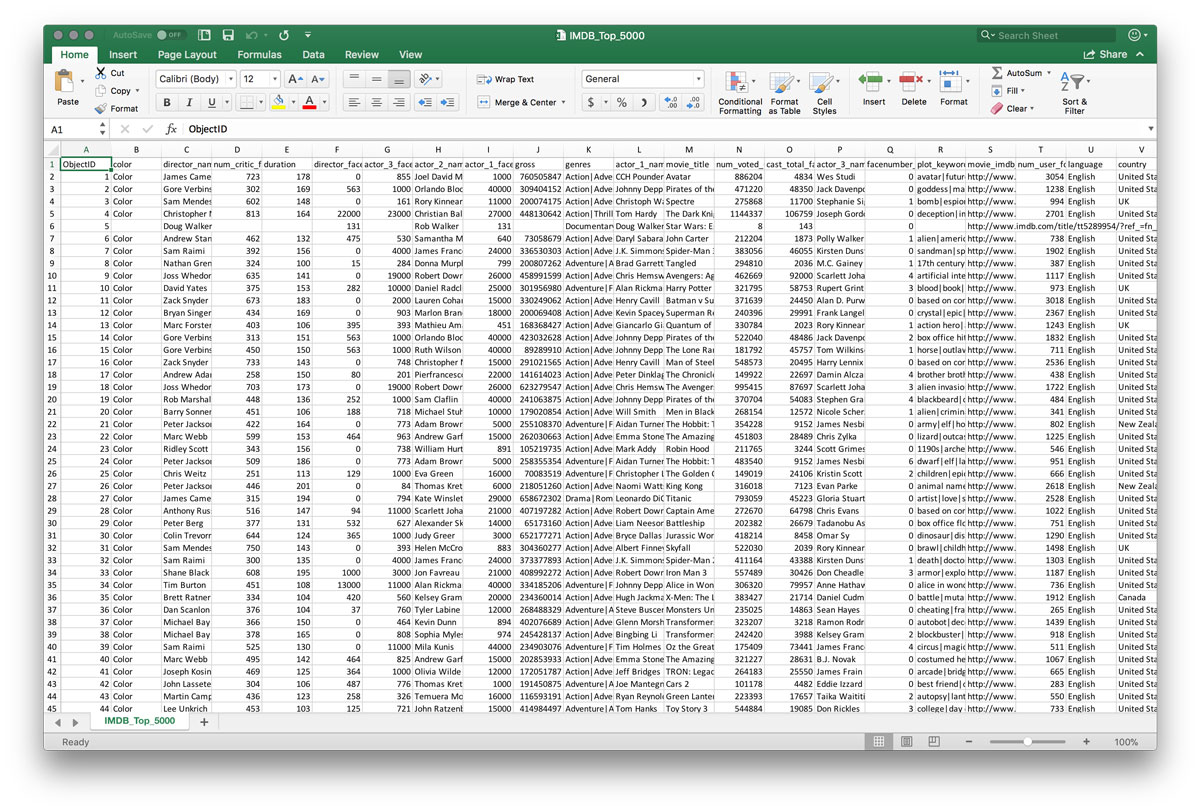Adjust the zoom slider in status bar

click(x=1028, y=742)
